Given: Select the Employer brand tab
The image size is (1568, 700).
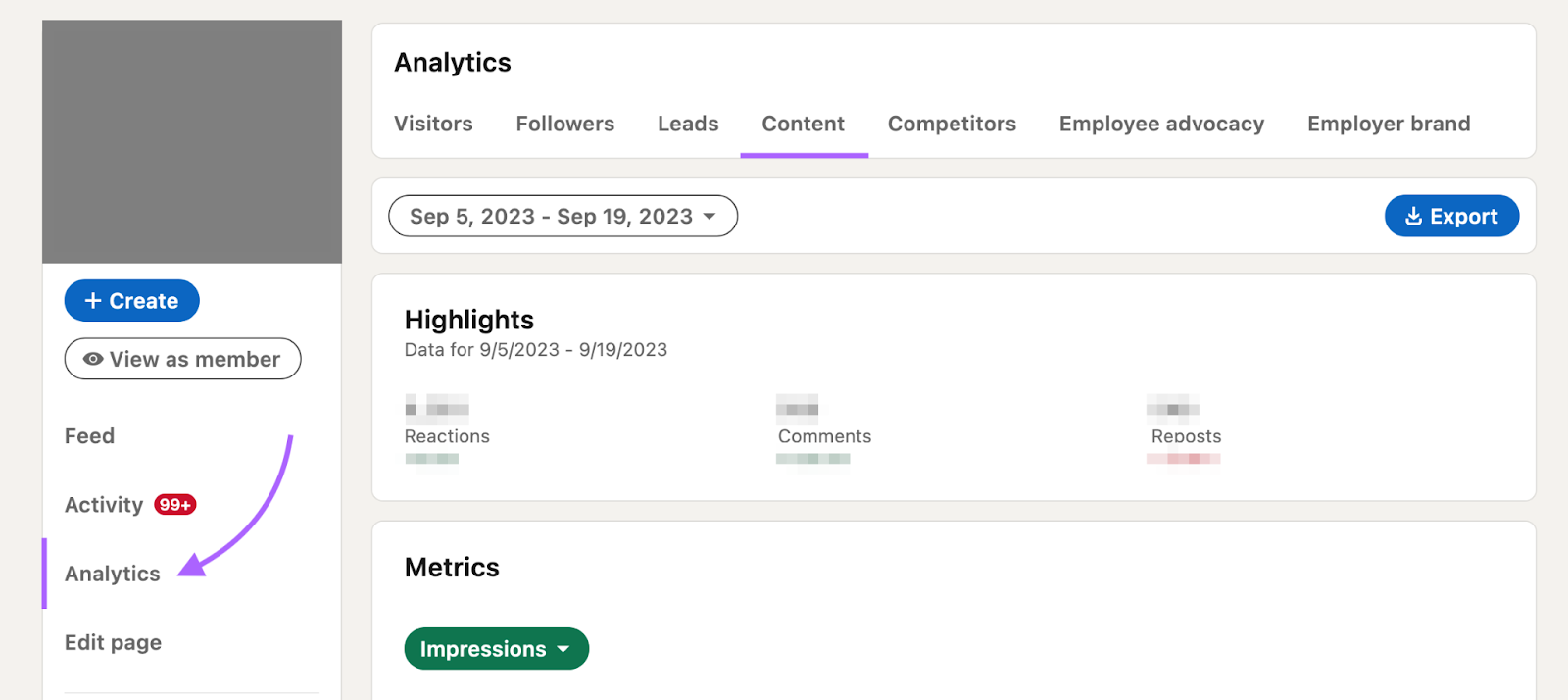Looking at the screenshot, I should 1388,124.
